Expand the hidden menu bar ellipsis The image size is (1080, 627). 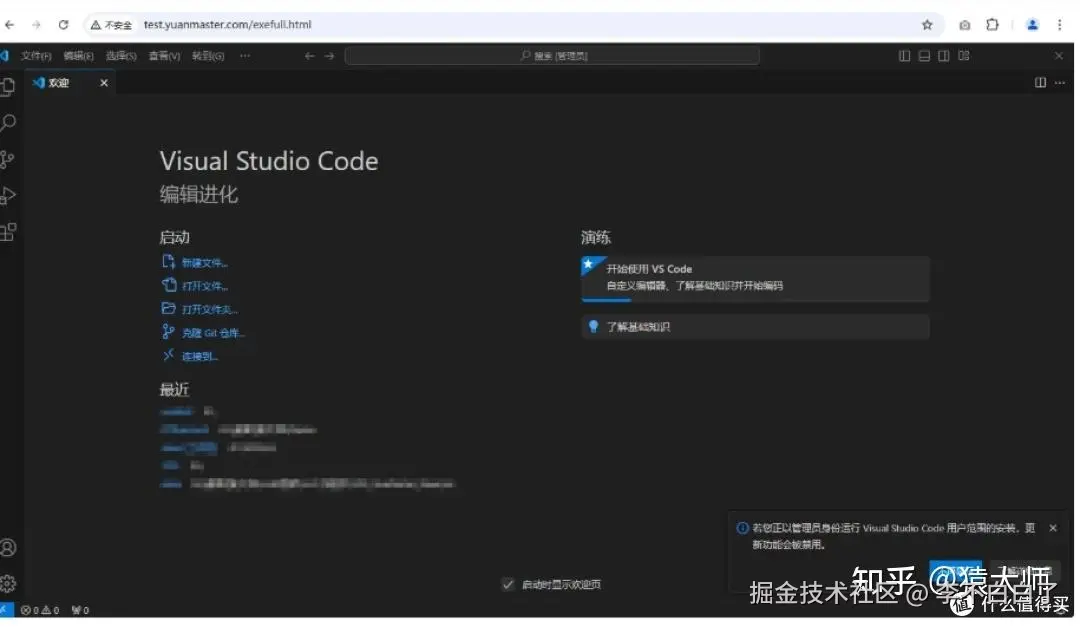pos(245,56)
